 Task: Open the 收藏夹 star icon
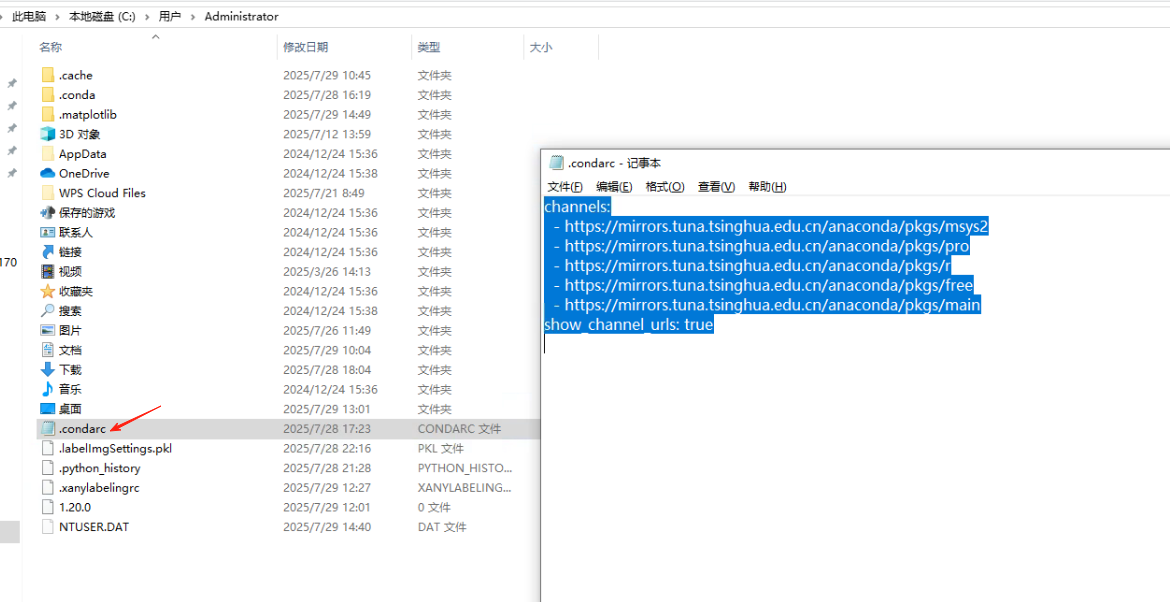point(47,291)
